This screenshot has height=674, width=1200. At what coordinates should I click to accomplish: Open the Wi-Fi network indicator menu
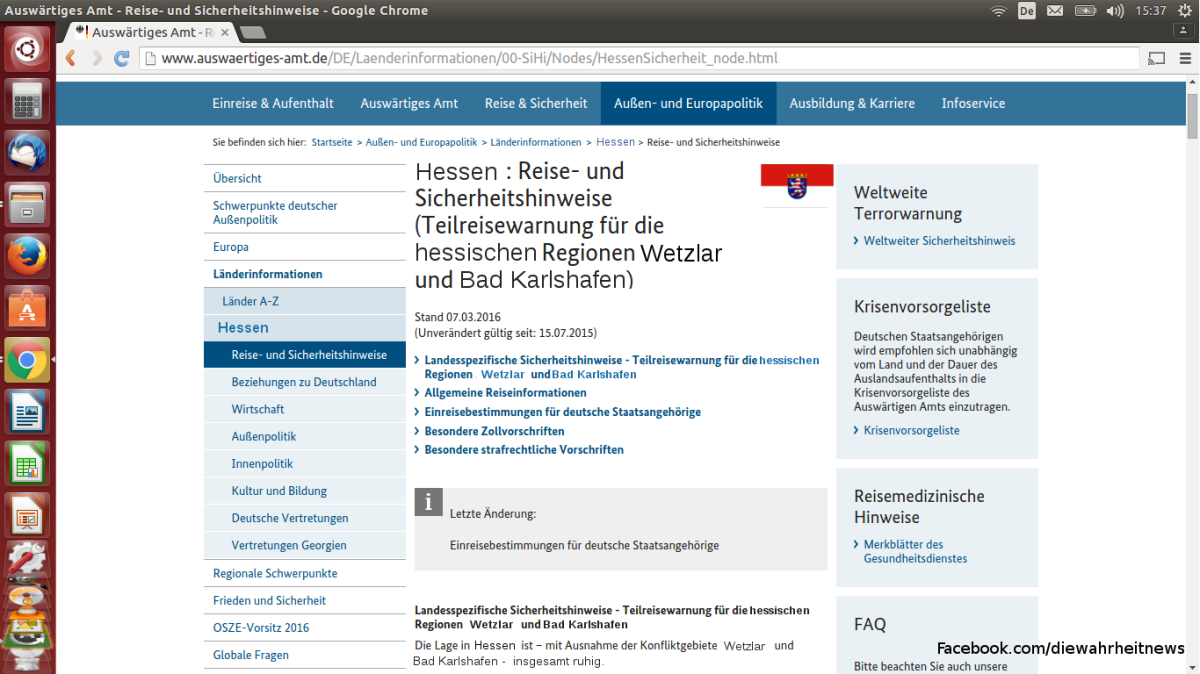tap(998, 11)
